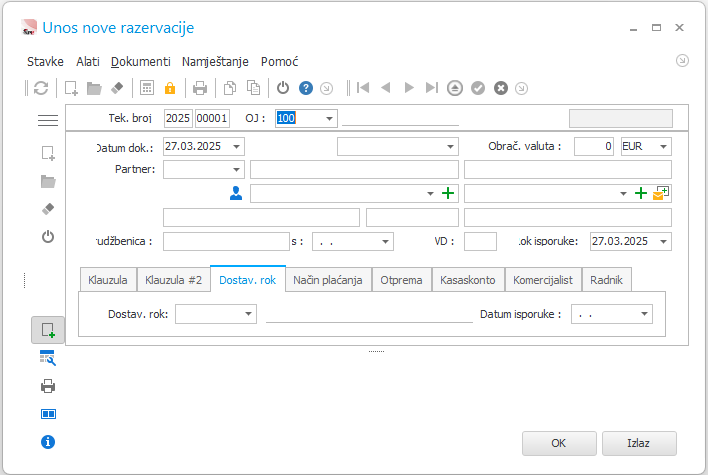Go to previous record arrow
708x475 pixels.
click(386, 88)
